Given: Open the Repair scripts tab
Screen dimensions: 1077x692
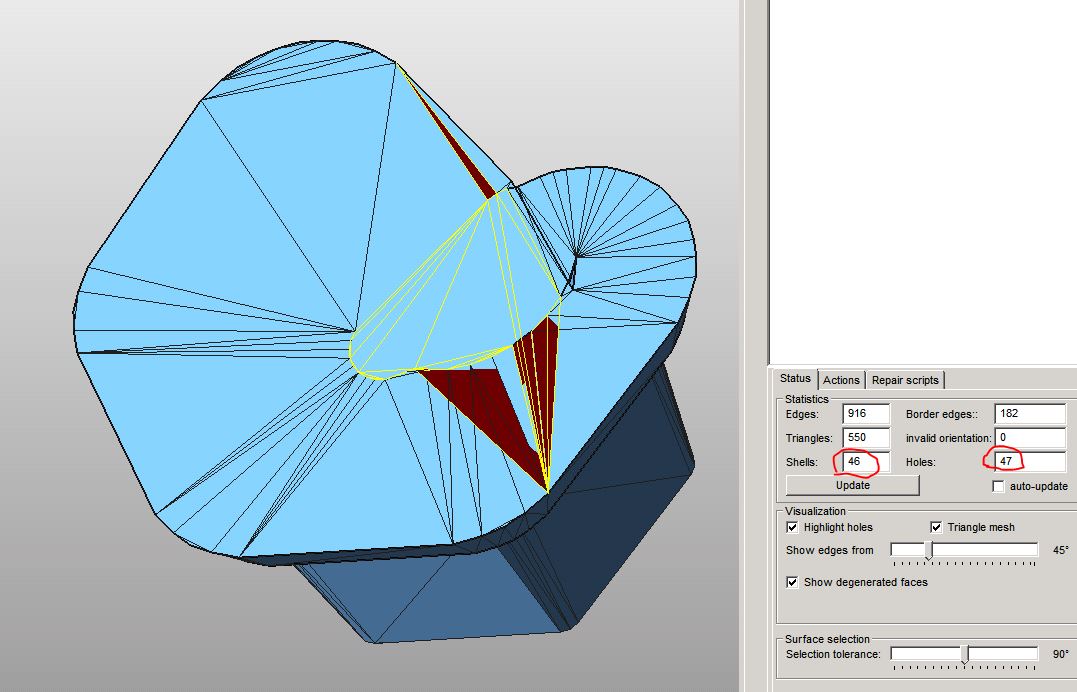Looking at the screenshot, I should [905, 380].
